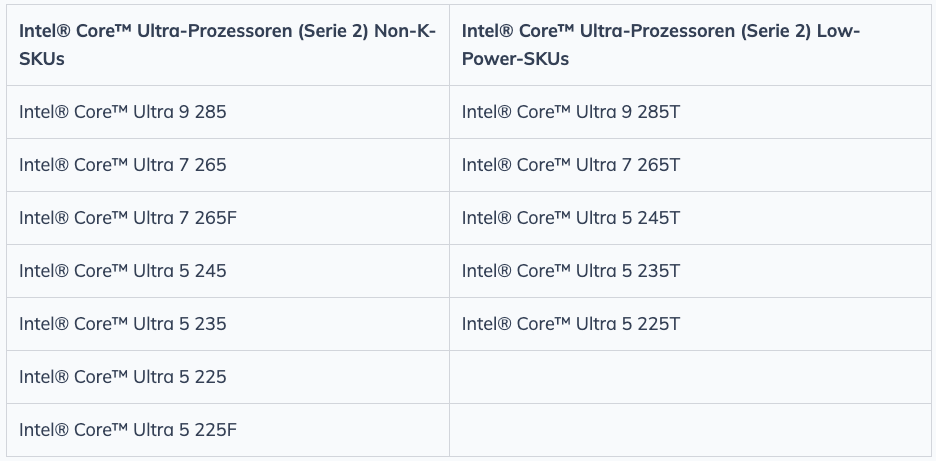
Task: Select the Intel Core Ultra 5 235 cell
Action: click(227, 324)
